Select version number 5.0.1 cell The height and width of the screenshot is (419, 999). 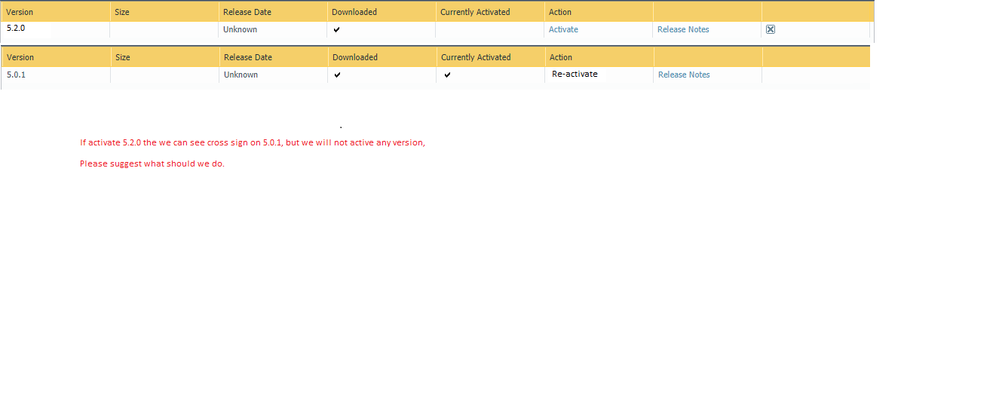pos(16,75)
